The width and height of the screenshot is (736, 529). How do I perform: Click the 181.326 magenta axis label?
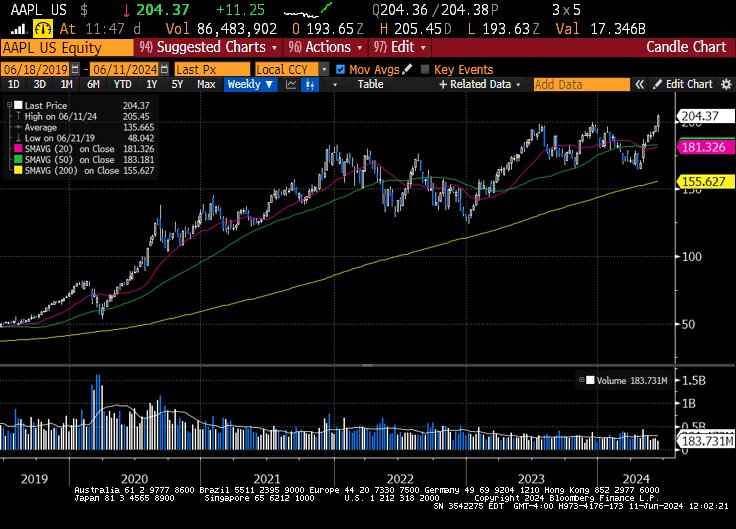[704, 147]
